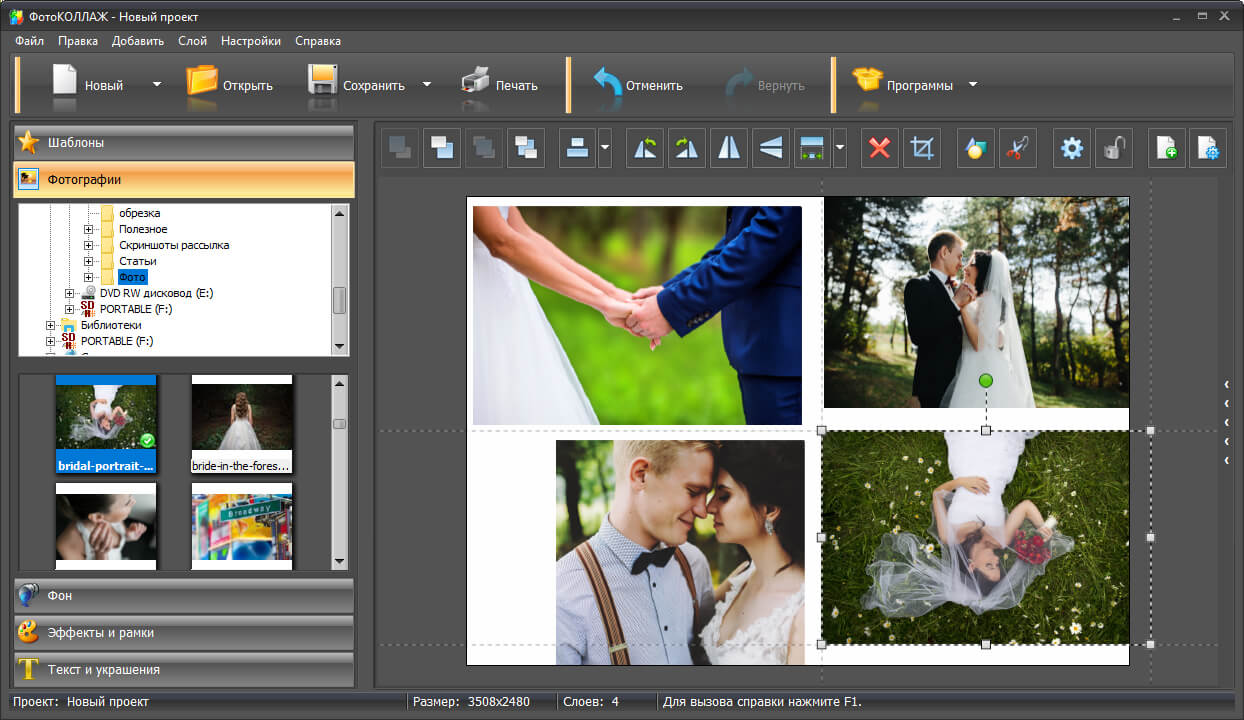This screenshot has width=1244, height=720.
Task: Expand the Полезное folder node
Action: [89, 229]
